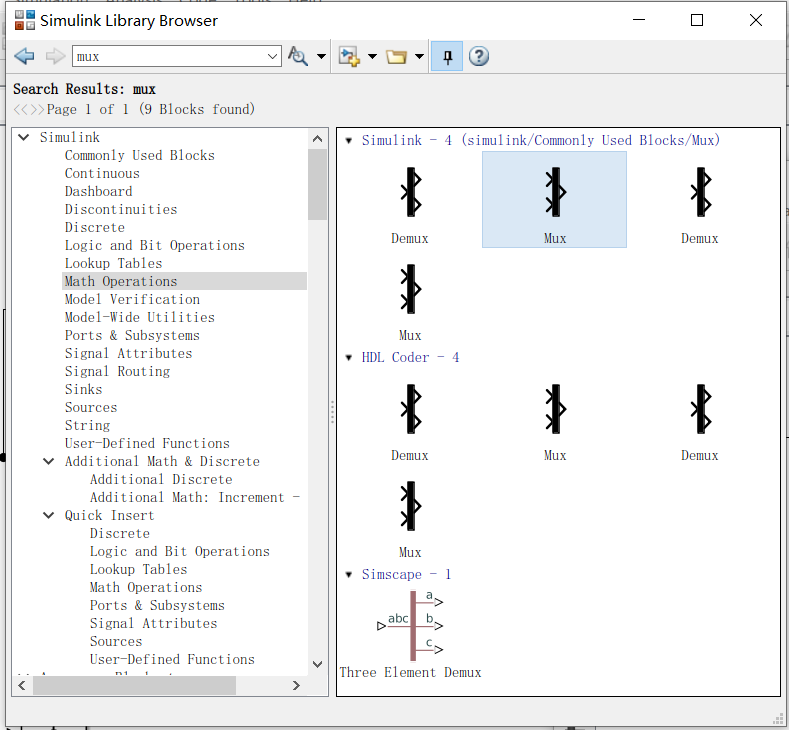Click tree scrollbar down arrow

tap(318, 664)
